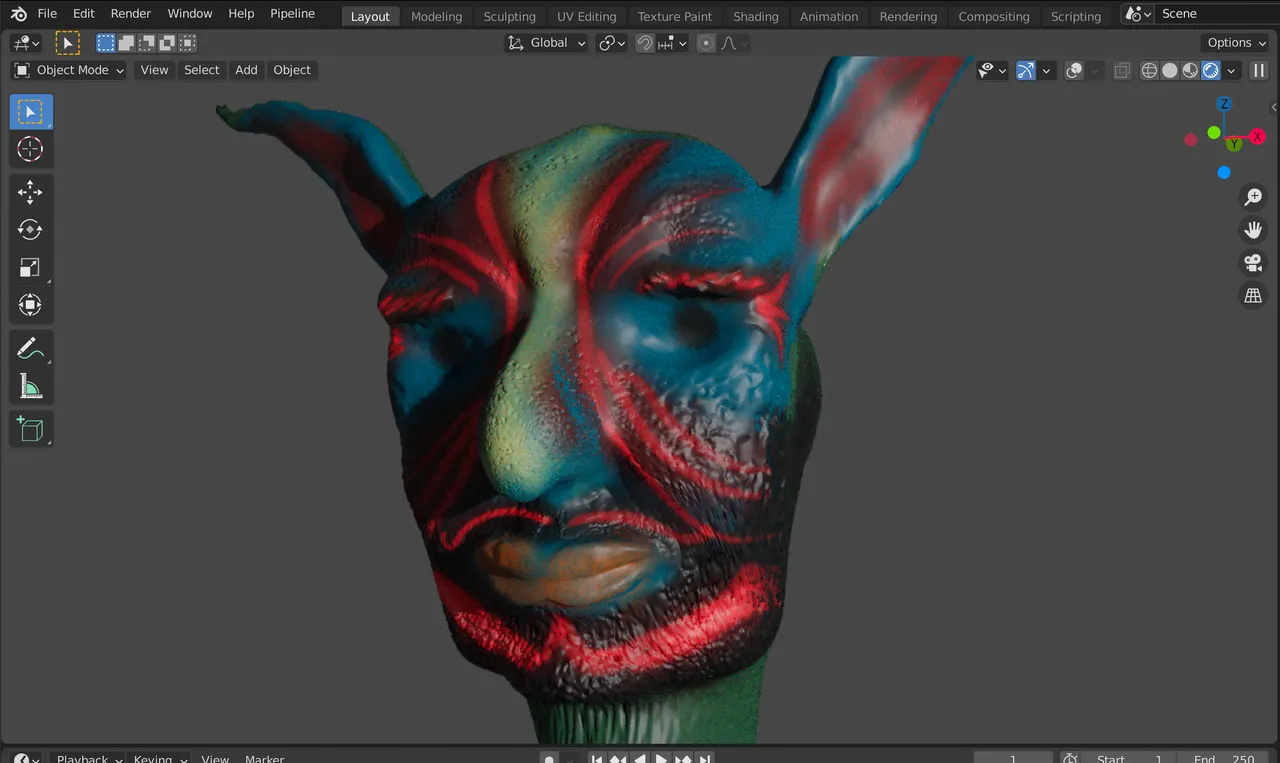Open the Pipeline menu
The image size is (1280, 763).
(x=292, y=14)
